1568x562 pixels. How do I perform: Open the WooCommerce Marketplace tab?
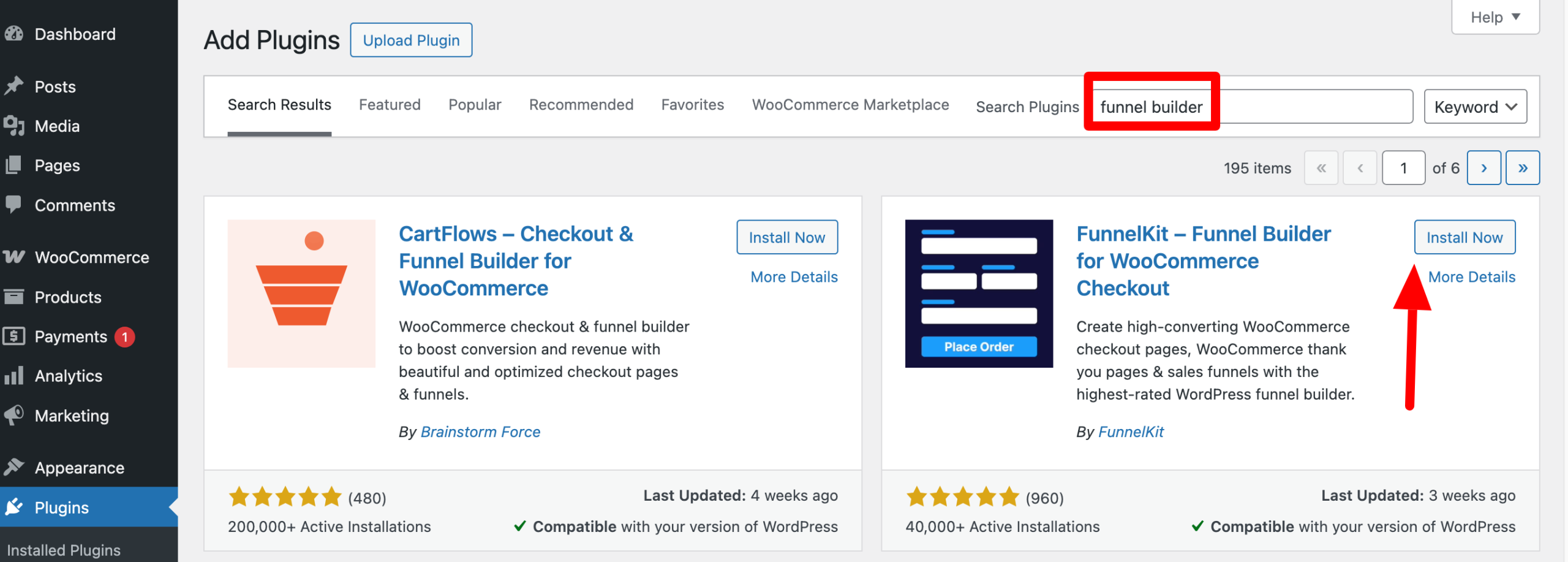pos(850,105)
